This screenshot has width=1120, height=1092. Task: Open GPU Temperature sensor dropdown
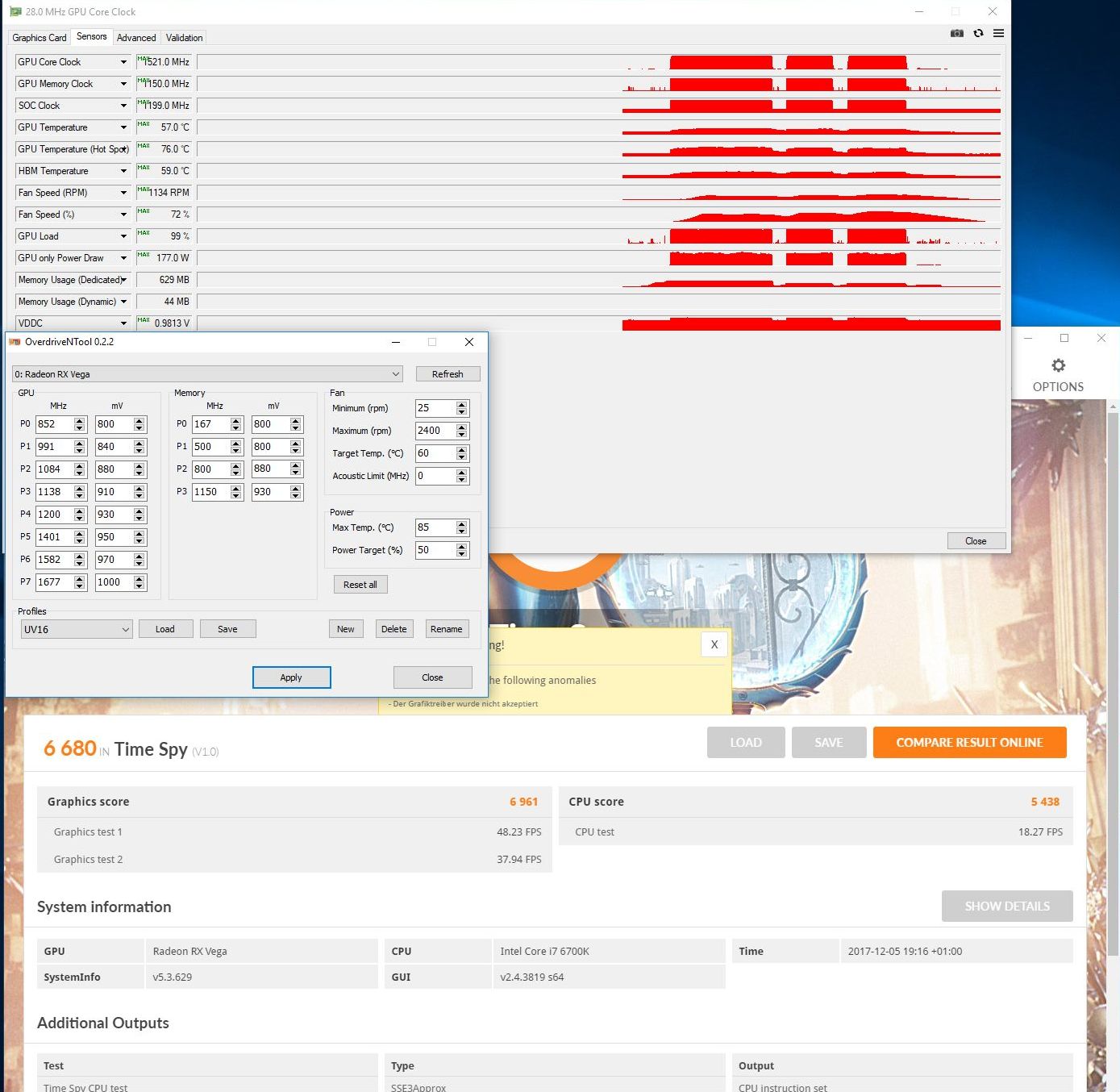(123, 127)
